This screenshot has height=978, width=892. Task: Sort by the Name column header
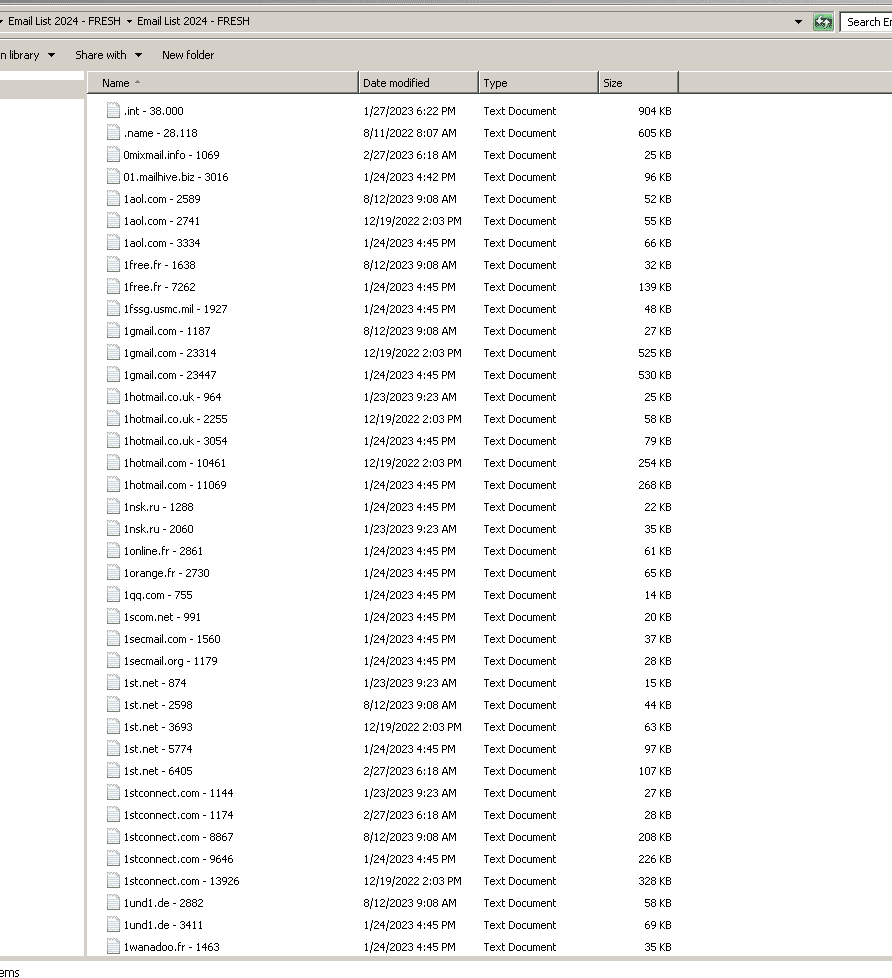pyautogui.click(x=222, y=83)
